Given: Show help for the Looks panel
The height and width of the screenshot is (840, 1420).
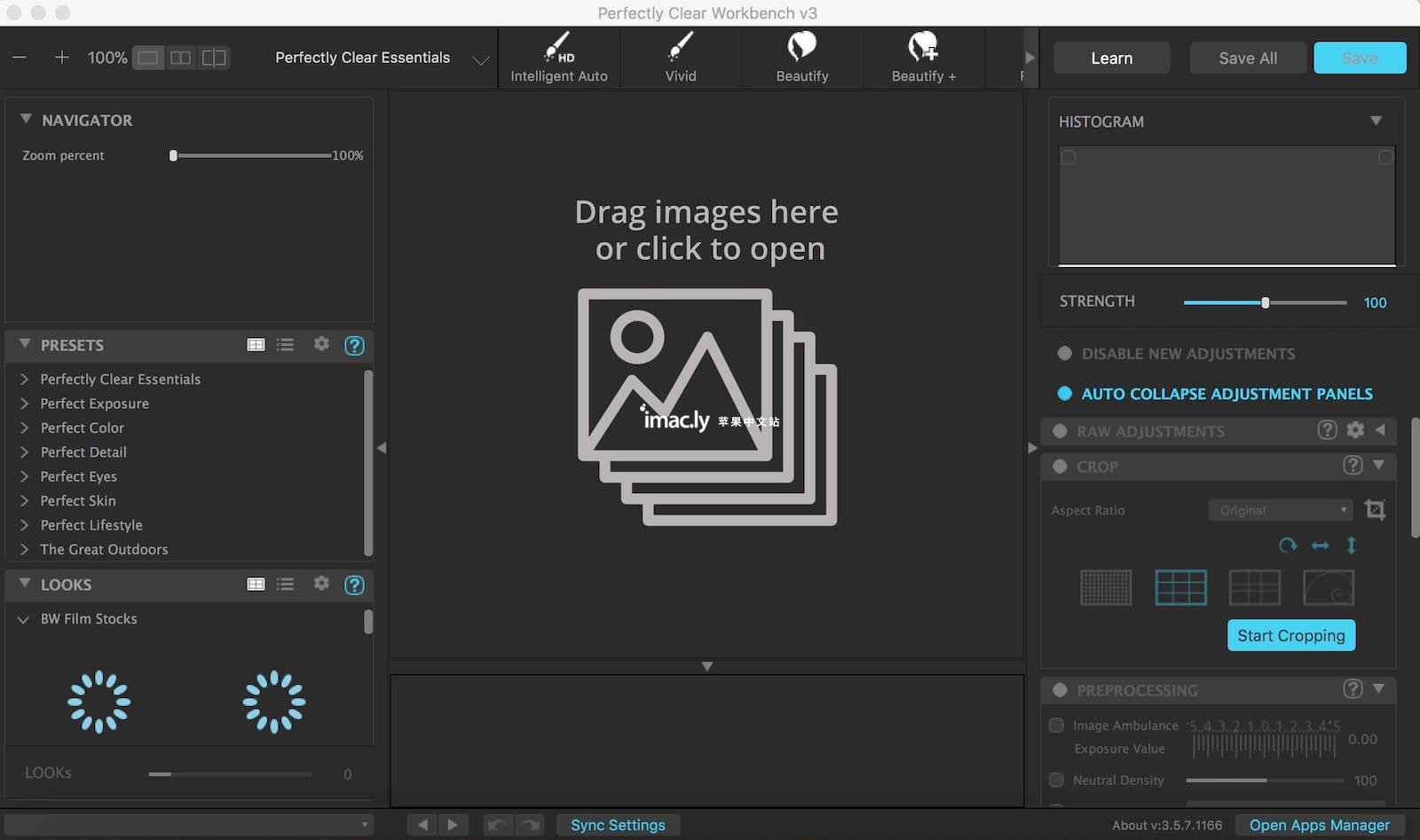Looking at the screenshot, I should coord(354,585).
